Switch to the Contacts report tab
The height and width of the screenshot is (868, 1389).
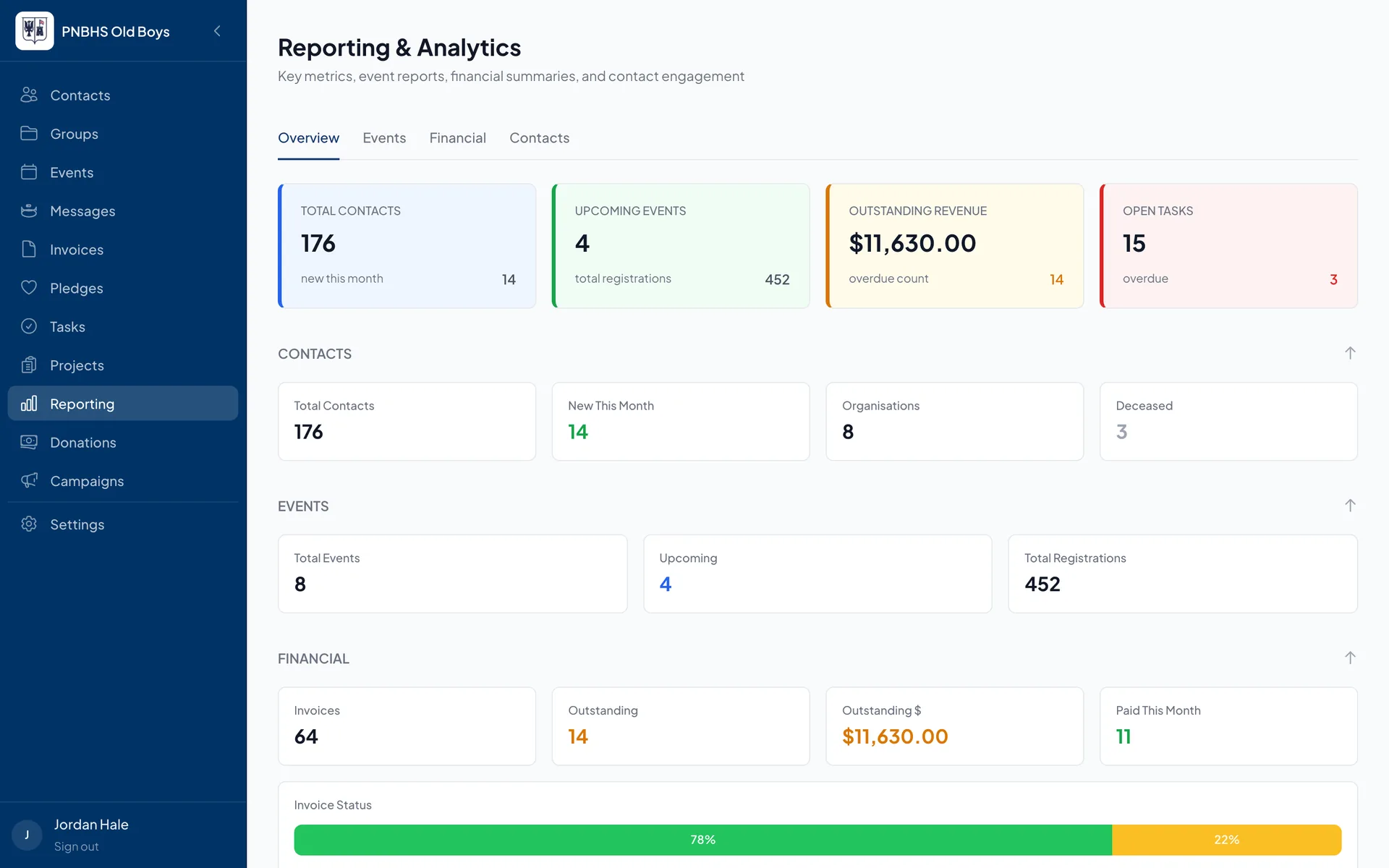[x=539, y=138]
